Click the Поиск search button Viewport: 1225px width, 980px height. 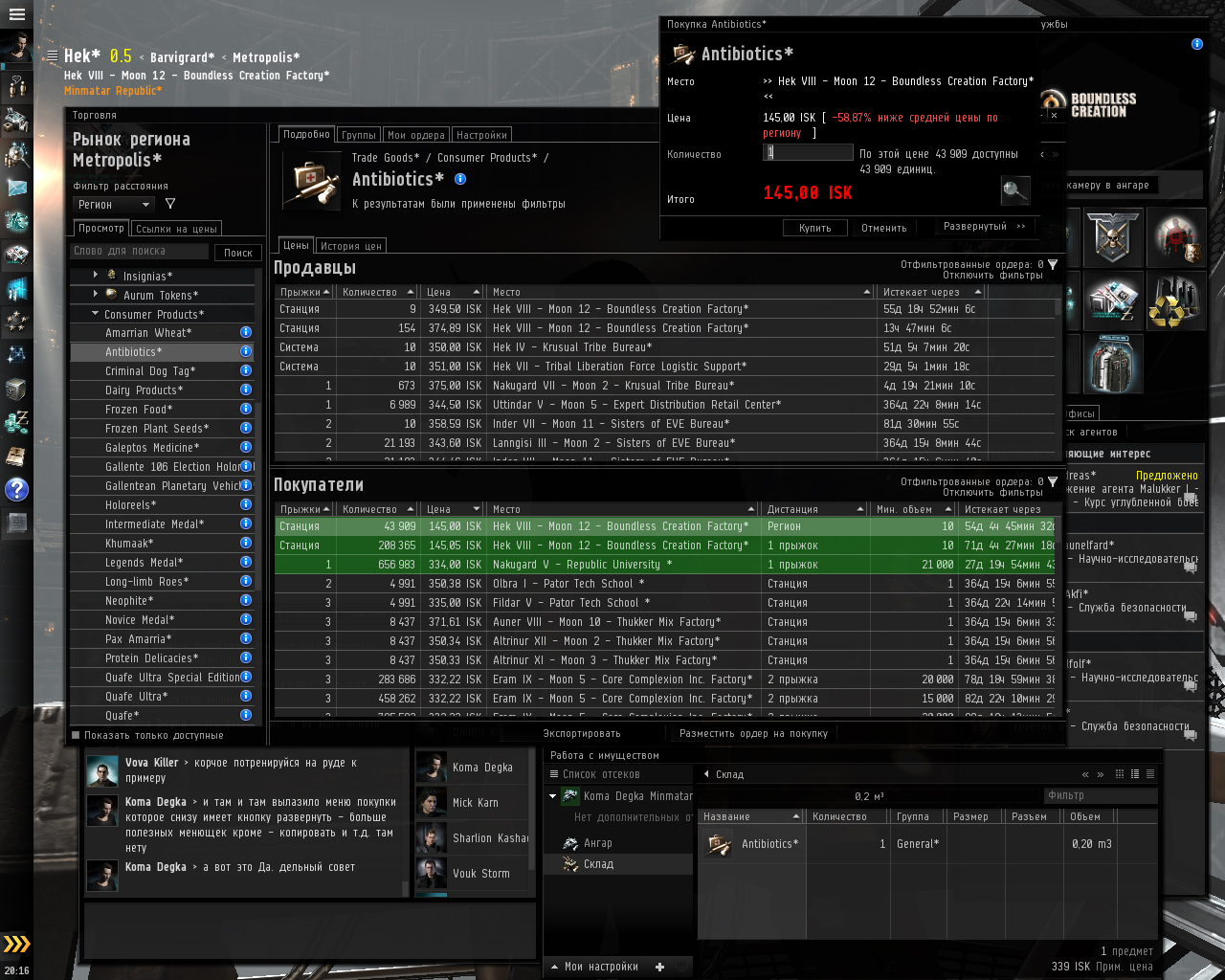click(x=238, y=253)
